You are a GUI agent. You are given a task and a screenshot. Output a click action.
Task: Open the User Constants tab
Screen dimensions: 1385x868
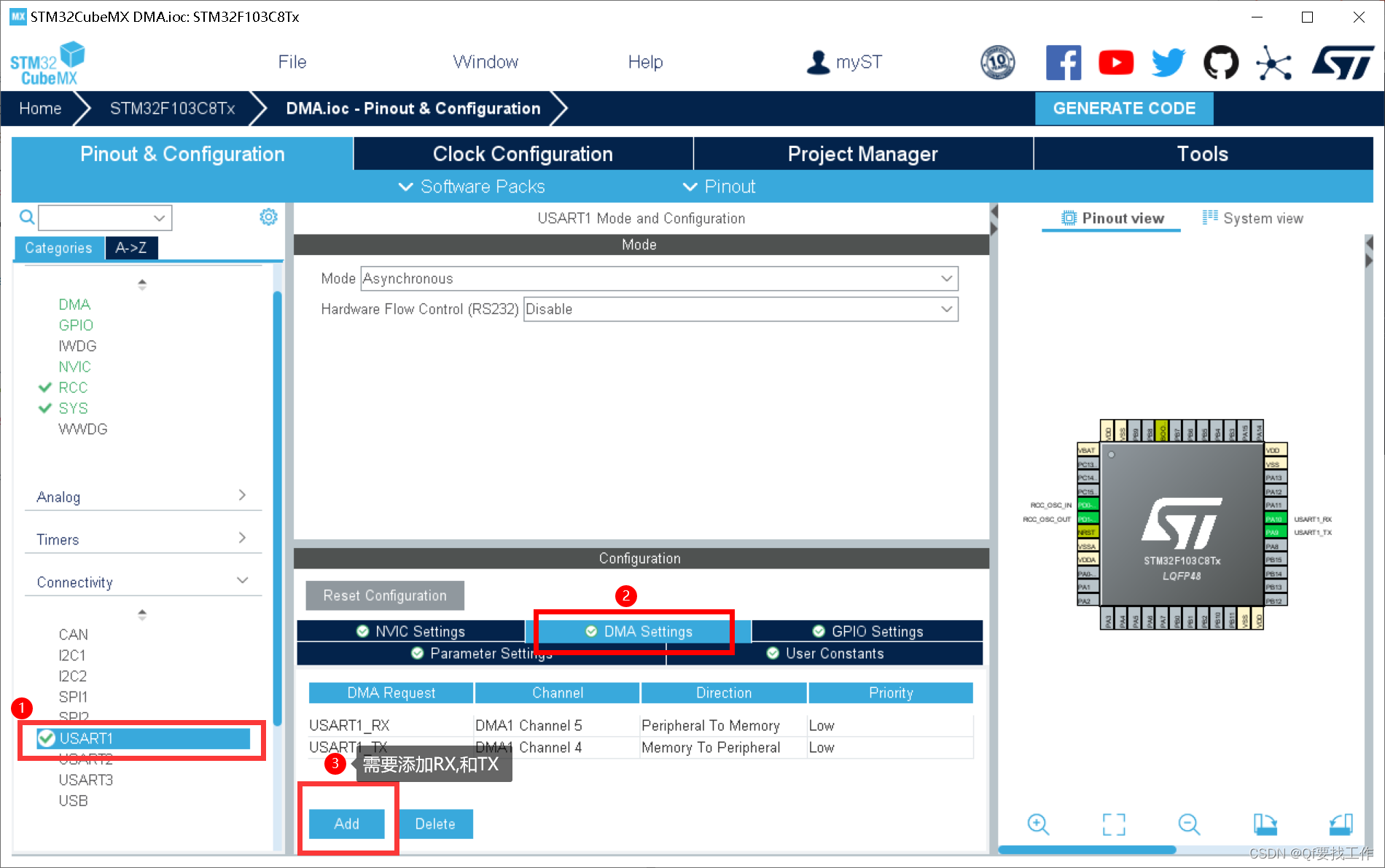[825, 653]
